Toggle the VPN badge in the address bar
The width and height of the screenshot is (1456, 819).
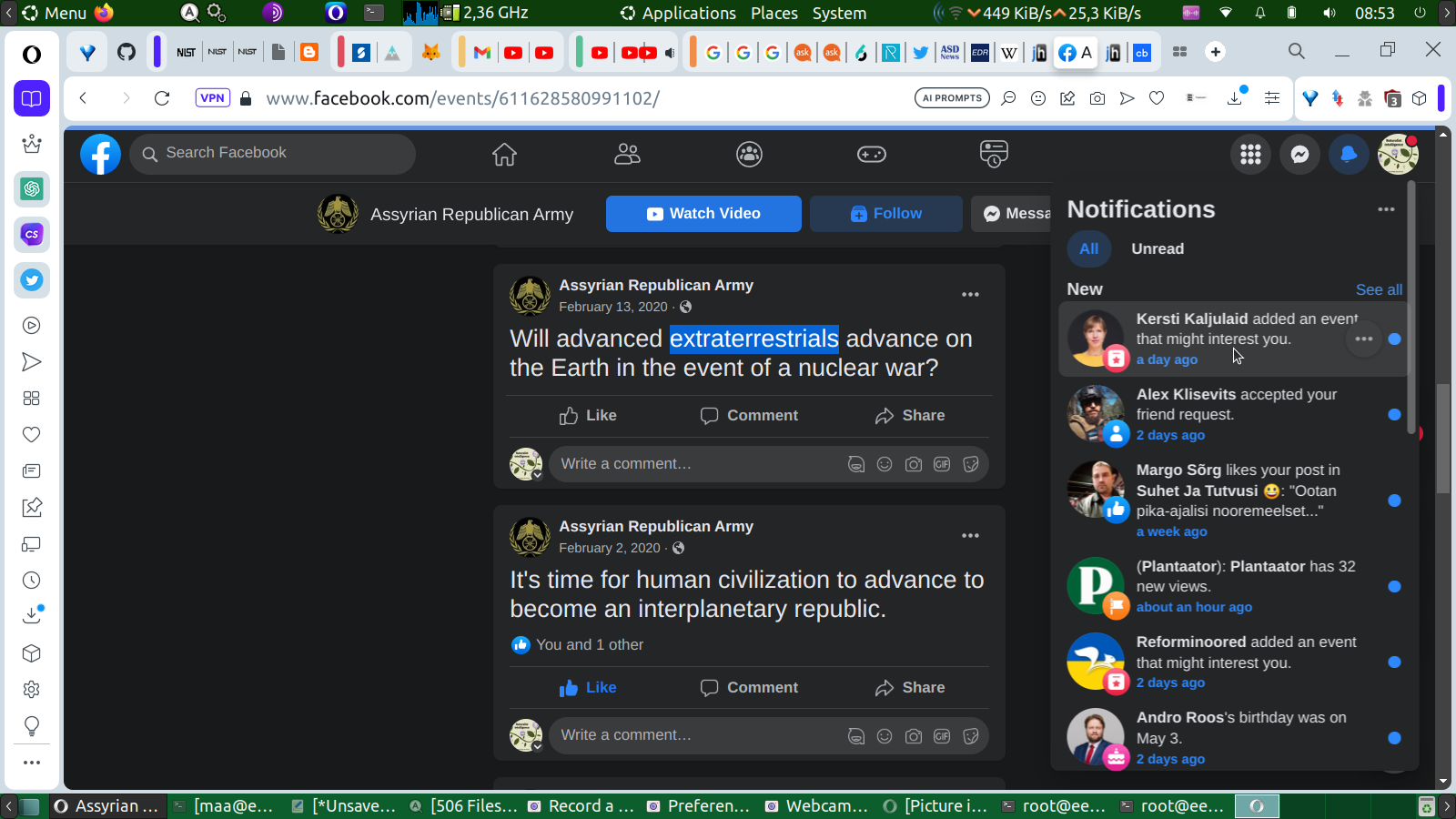pos(212,98)
